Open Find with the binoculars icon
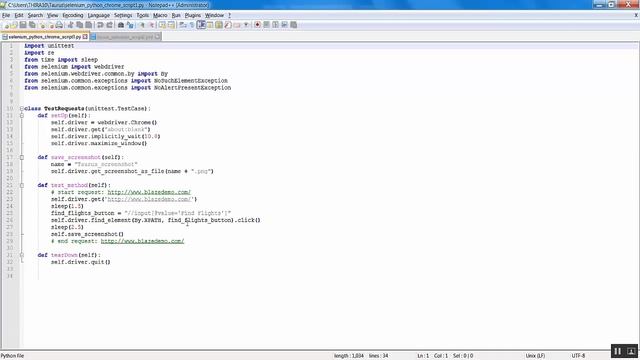 (121, 25)
